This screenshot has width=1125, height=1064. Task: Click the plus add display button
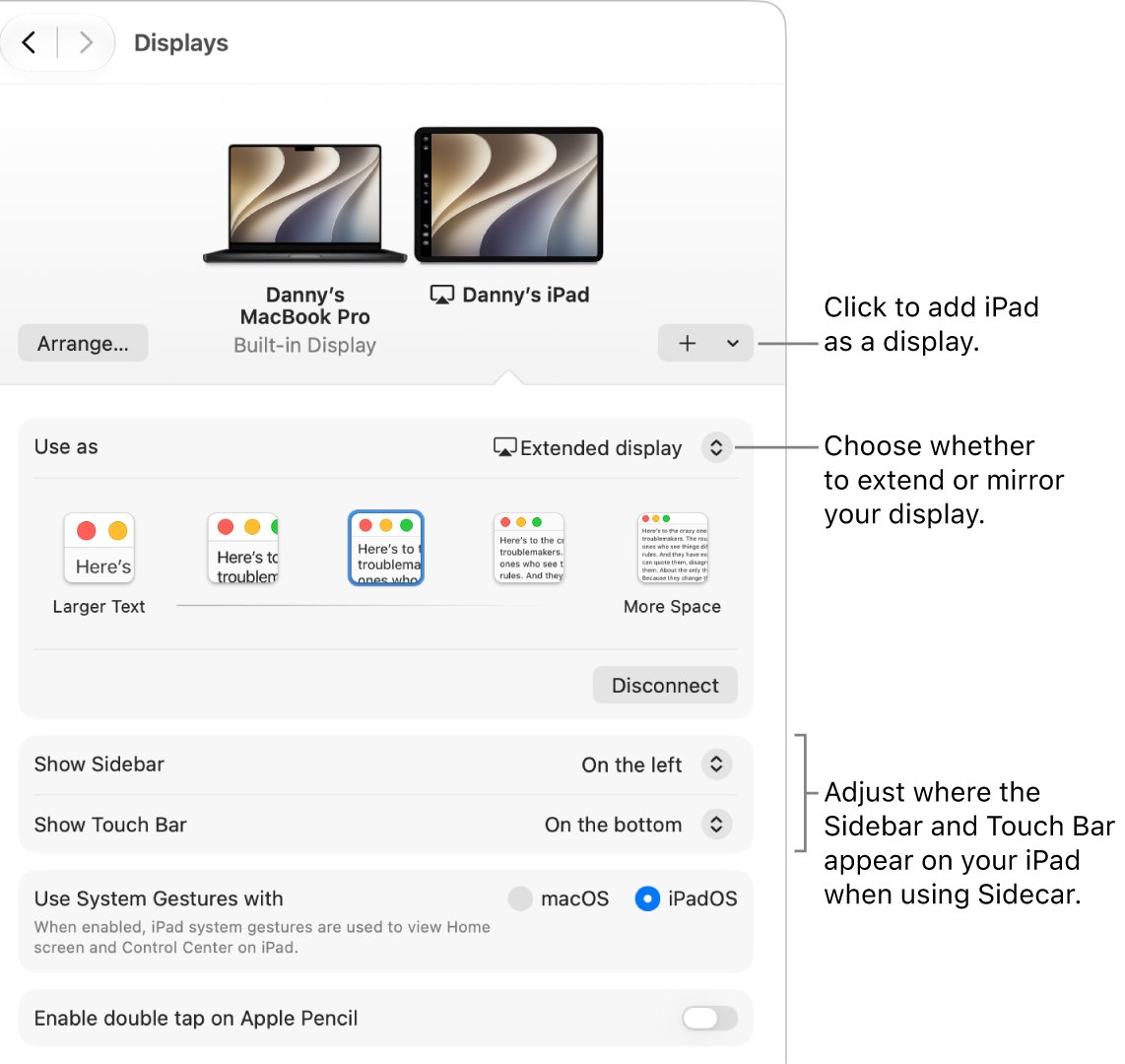[687, 343]
